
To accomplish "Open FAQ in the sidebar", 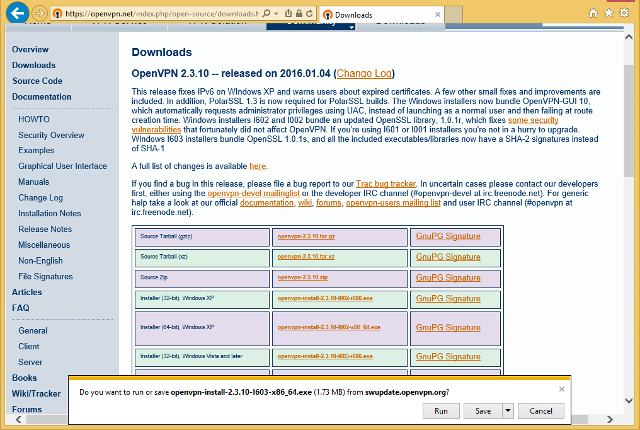I will 20,308.
